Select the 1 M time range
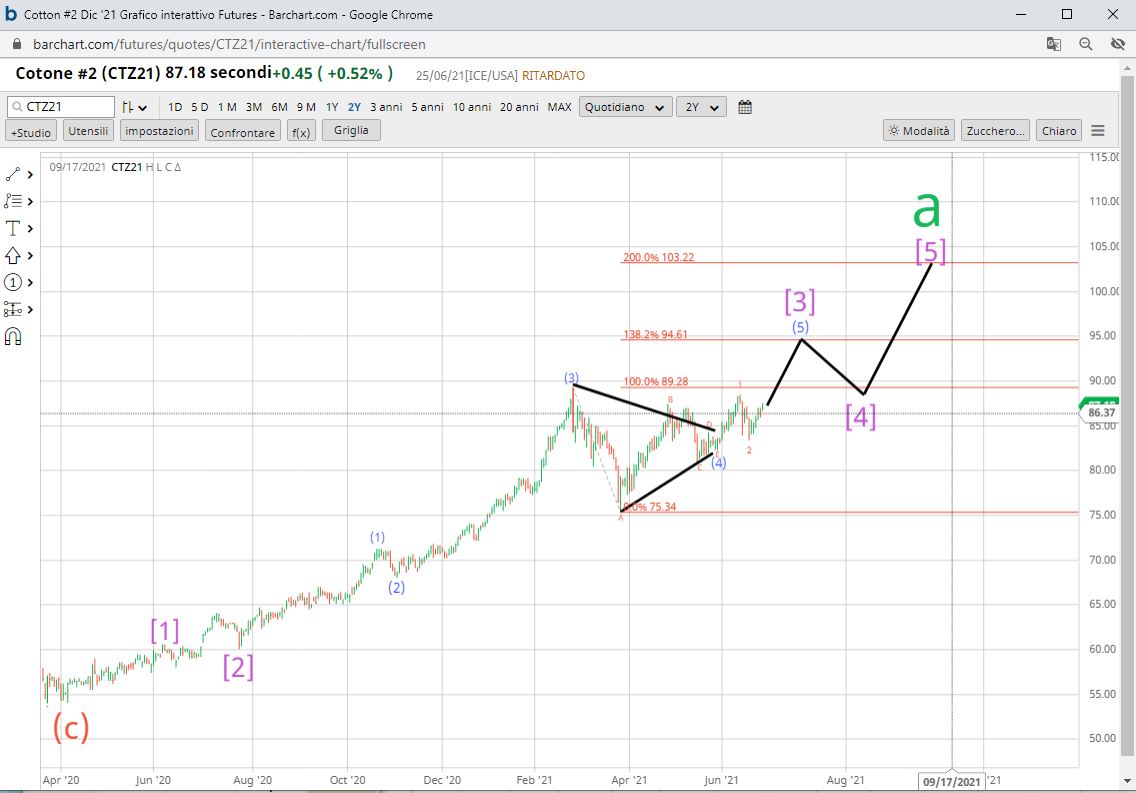The height and width of the screenshot is (793, 1136). coord(227,107)
